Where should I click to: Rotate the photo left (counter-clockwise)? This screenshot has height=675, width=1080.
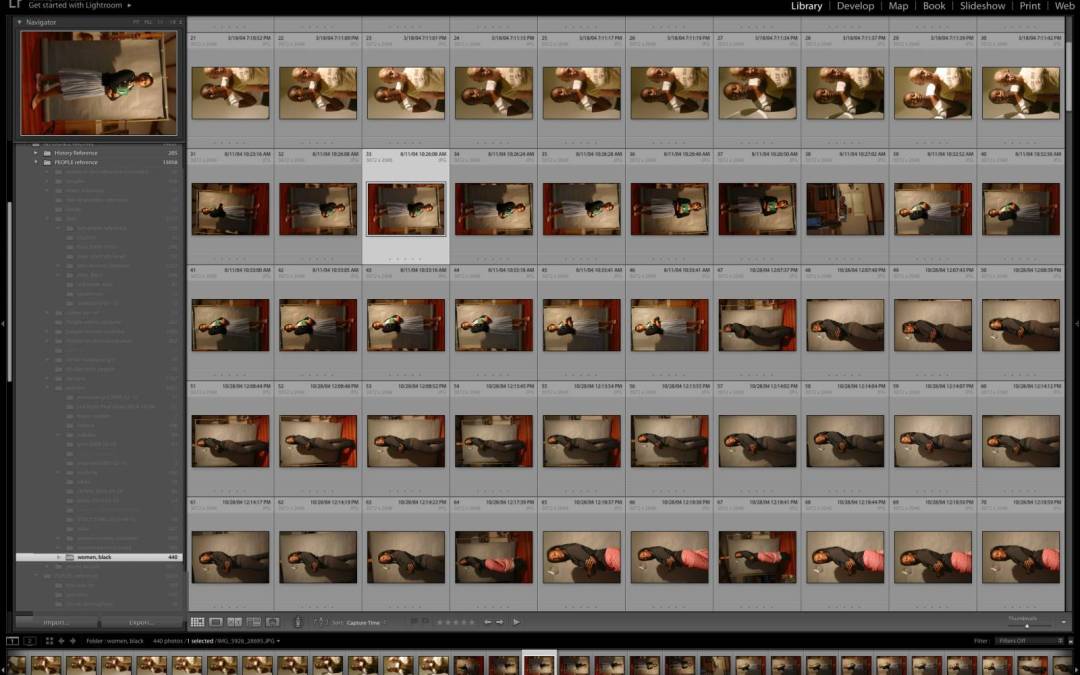point(488,622)
